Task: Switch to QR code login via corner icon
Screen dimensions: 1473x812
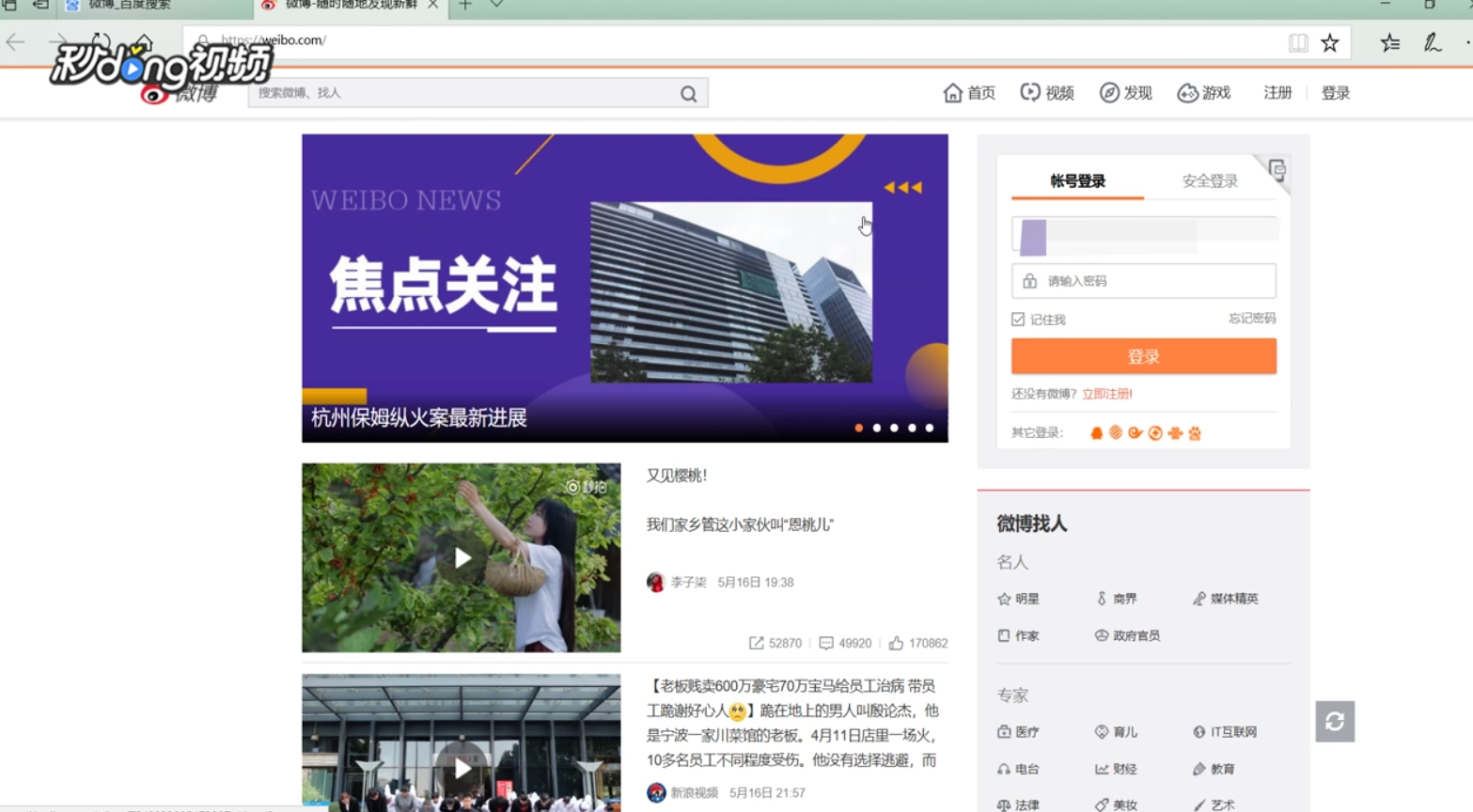Action: coord(1277,170)
